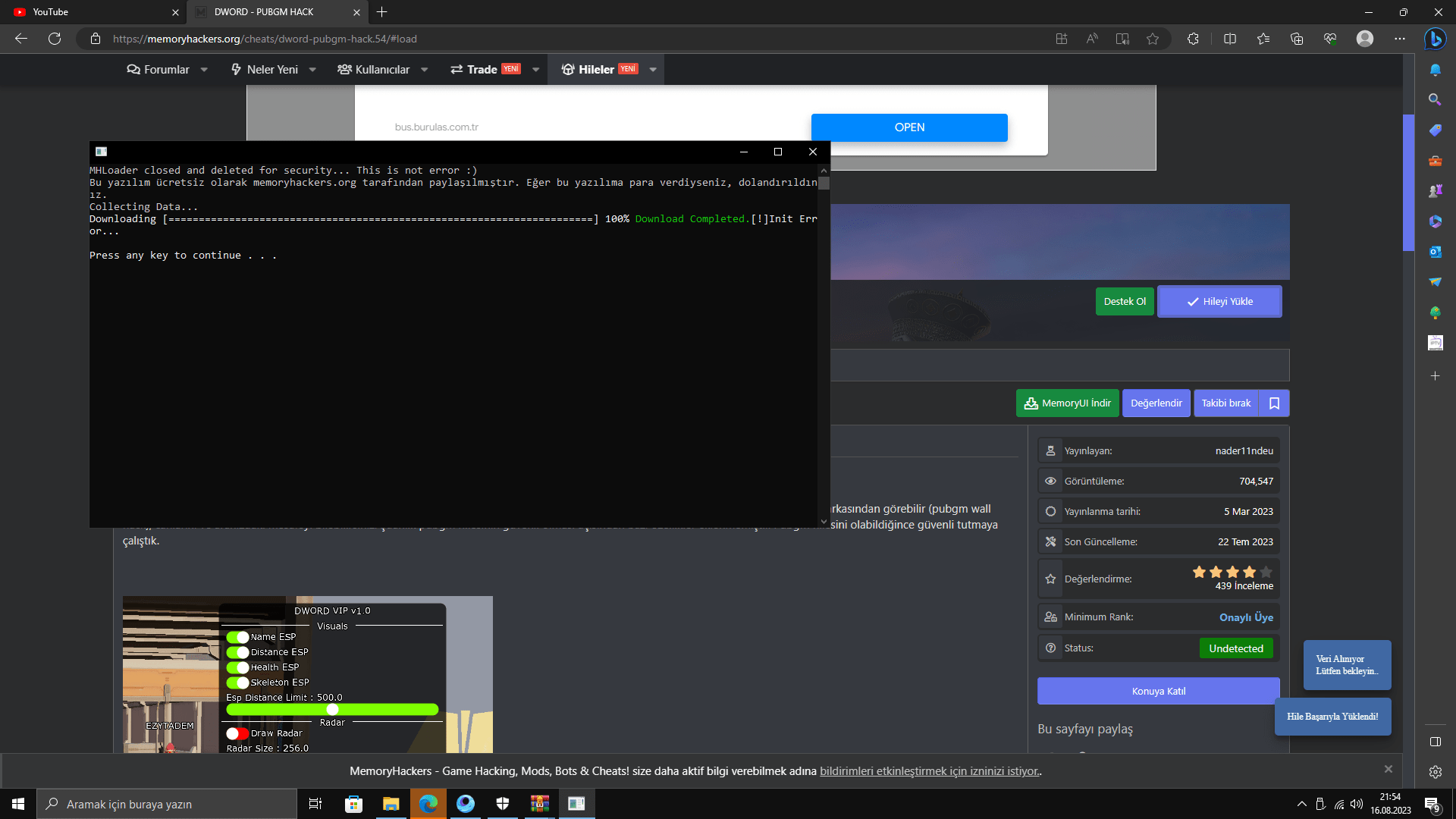Expand the Hileler dropdown arrow
This screenshot has width=1456, height=819.
pos(653,70)
